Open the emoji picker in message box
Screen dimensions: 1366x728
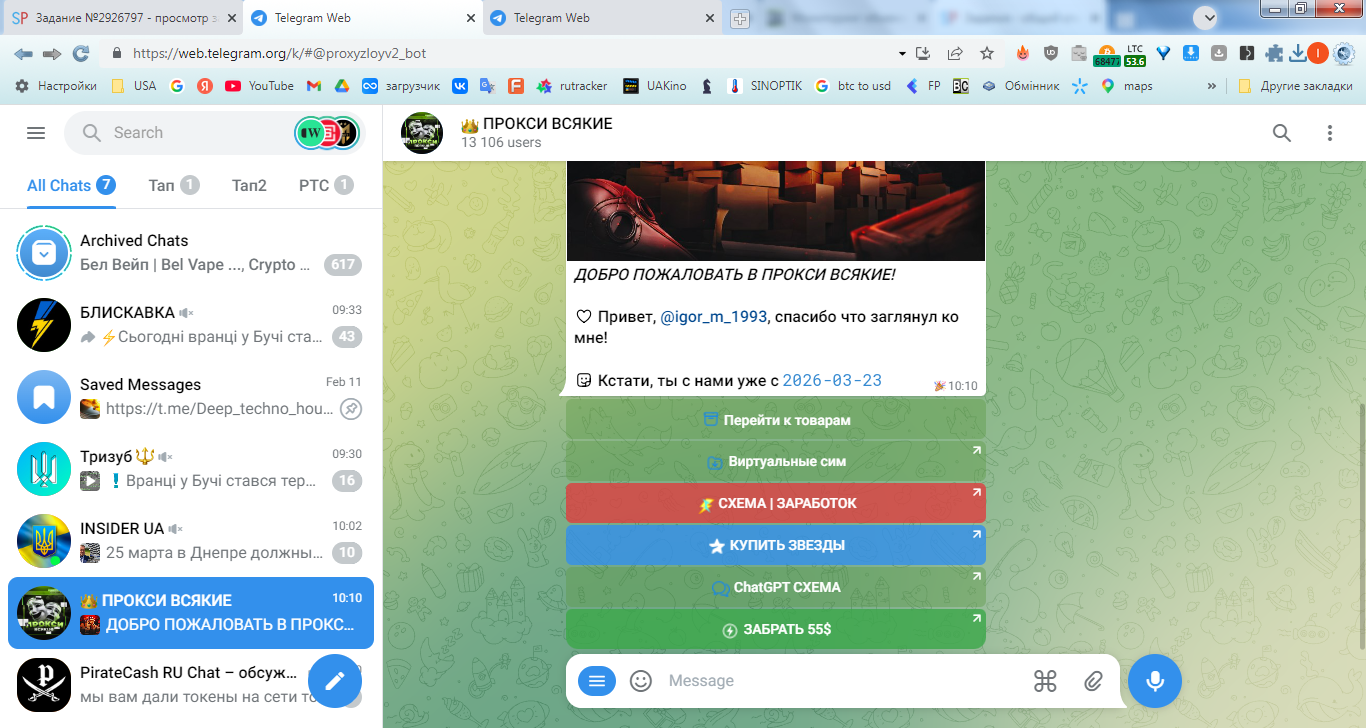click(x=641, y=681)
